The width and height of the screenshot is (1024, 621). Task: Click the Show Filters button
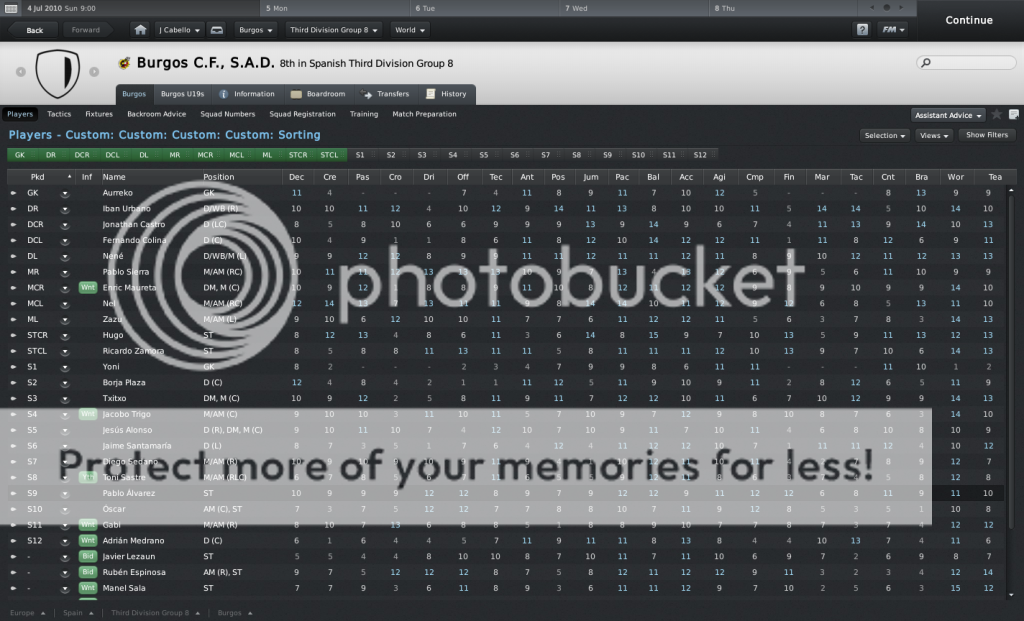tap(986, 135)
